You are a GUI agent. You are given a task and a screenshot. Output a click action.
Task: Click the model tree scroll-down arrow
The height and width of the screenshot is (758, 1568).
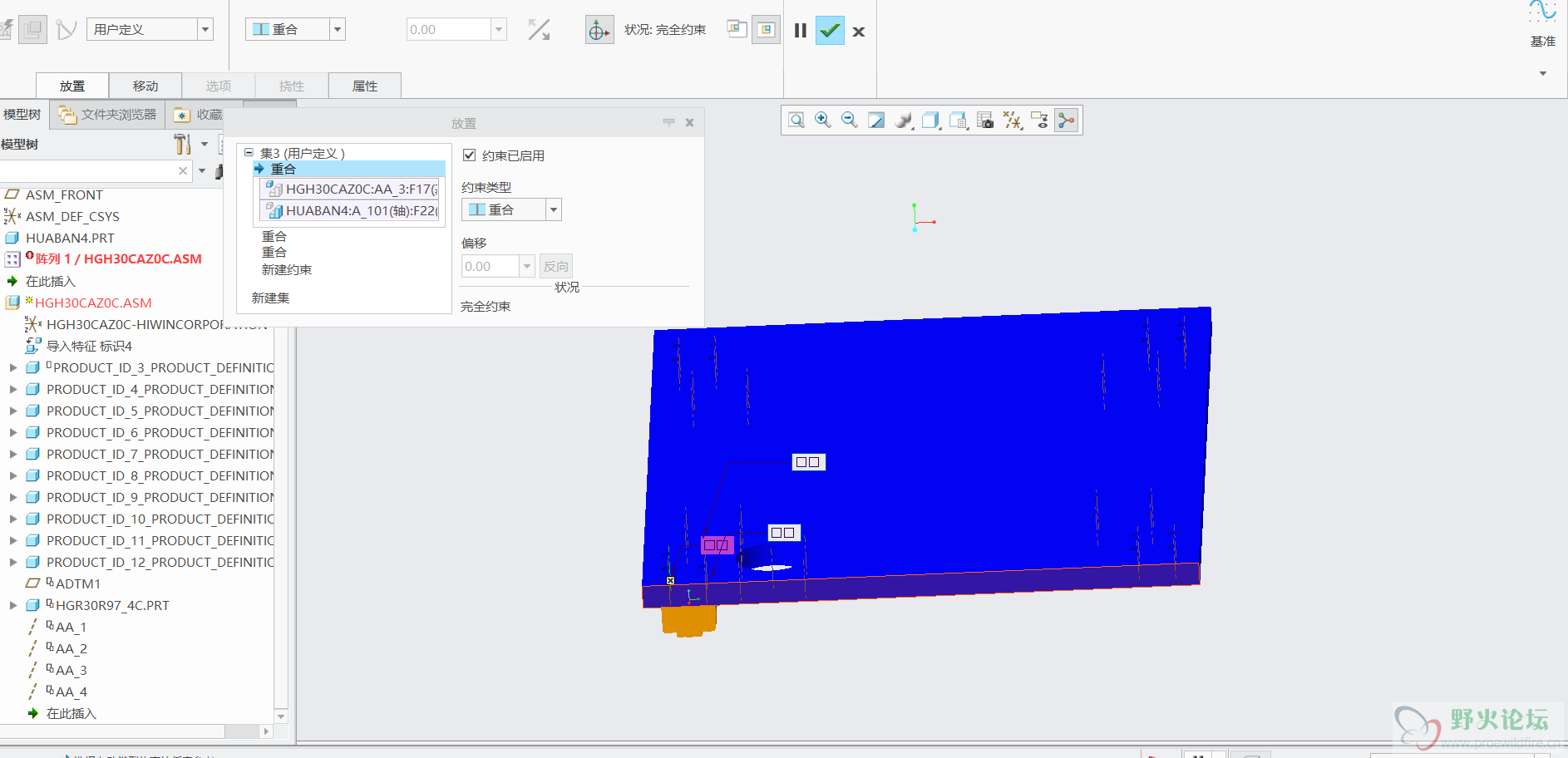(281, 716)
